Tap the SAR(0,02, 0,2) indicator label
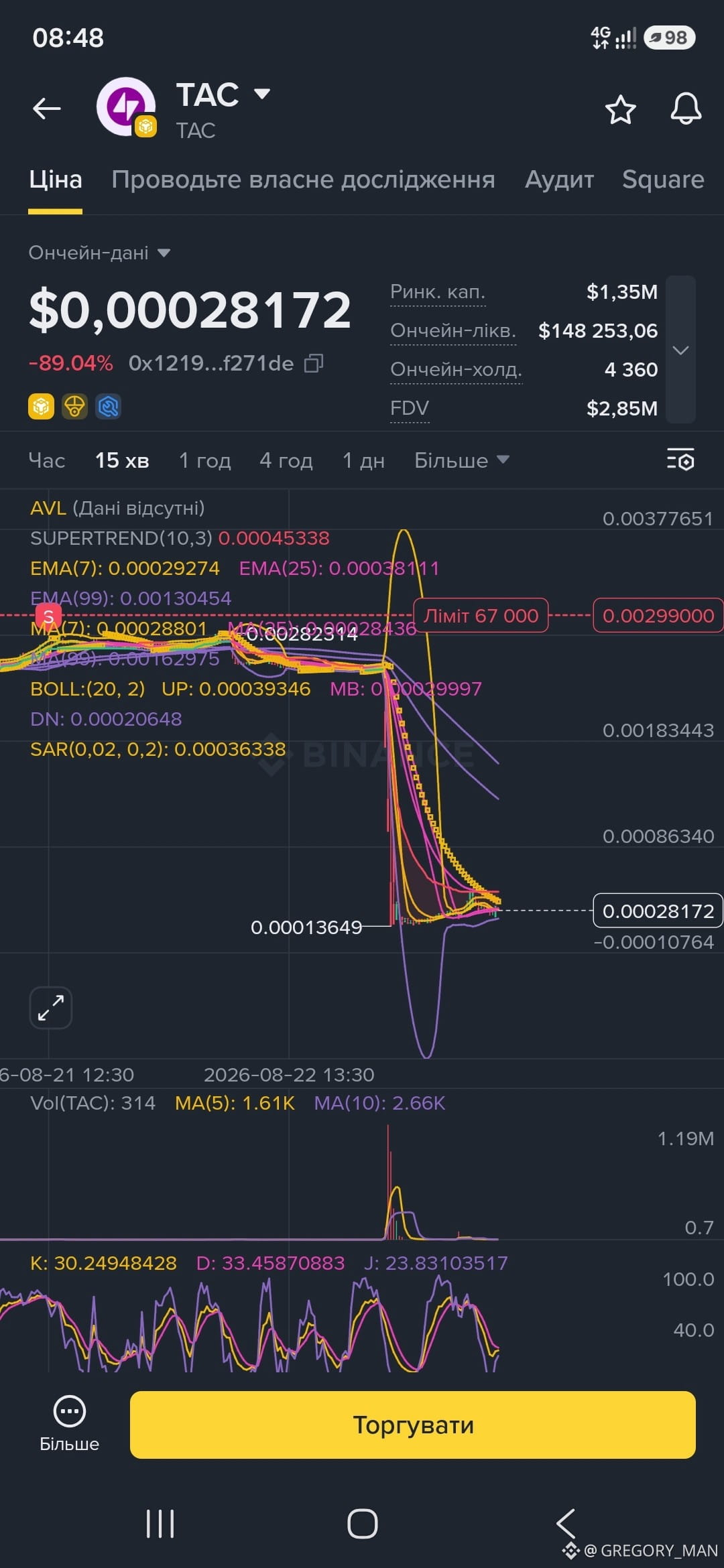Viewport: 724px width, 1568px height. [158, 749]
